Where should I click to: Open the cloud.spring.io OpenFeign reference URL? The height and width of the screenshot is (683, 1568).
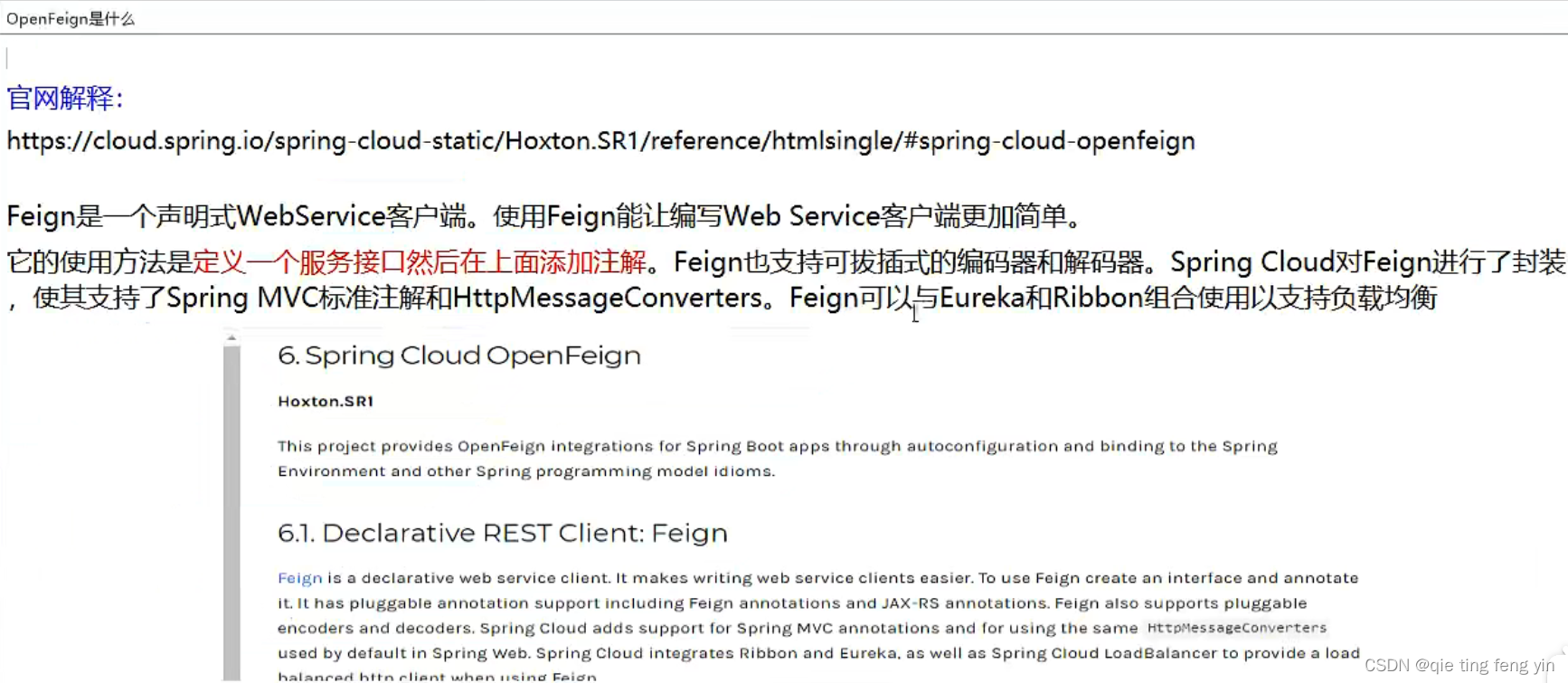click(600, 141)
